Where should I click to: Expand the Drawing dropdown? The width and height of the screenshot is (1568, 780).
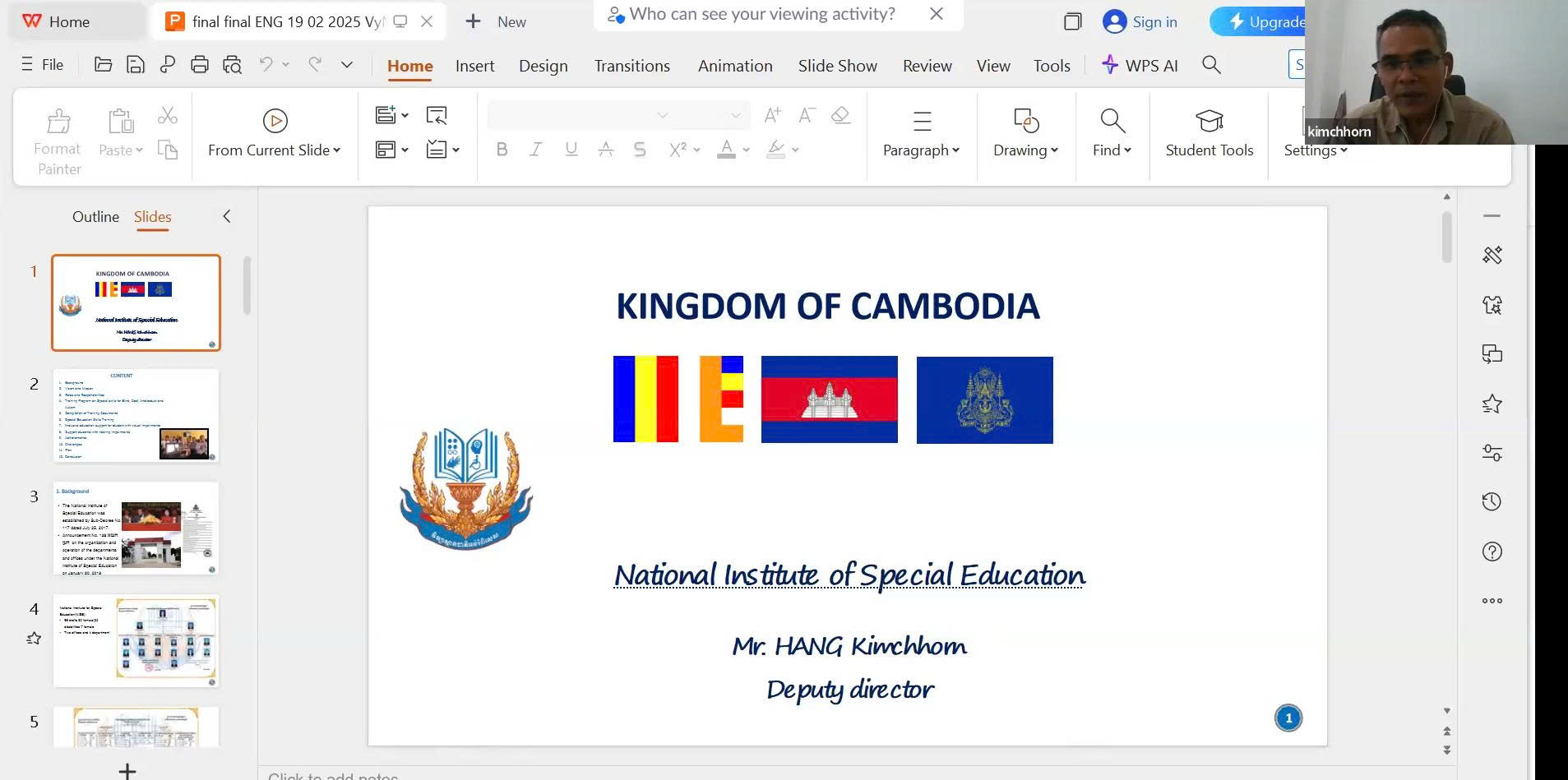(x=1025, y=150)
